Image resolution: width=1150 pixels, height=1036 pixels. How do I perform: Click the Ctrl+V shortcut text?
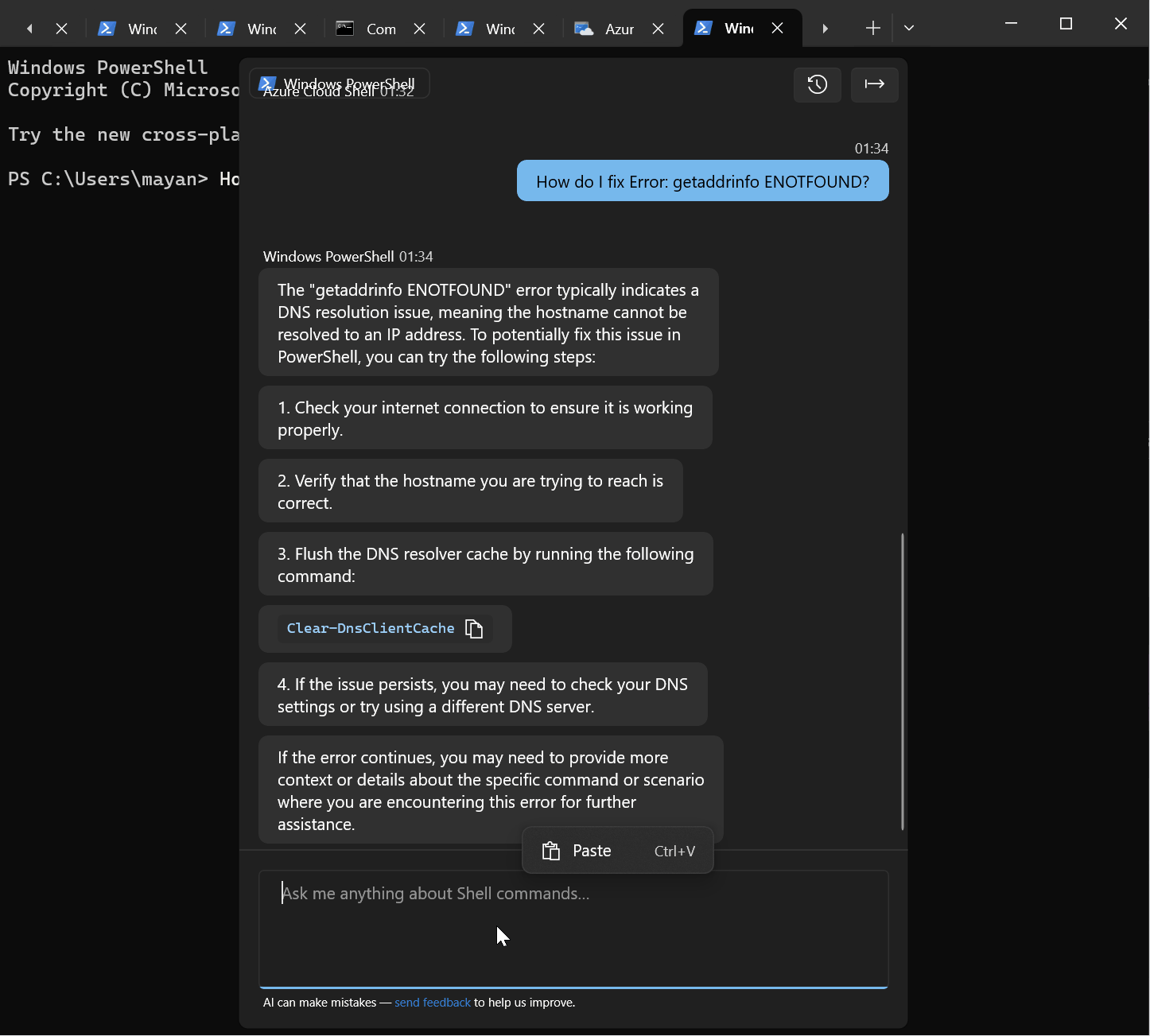coord(674,852)
